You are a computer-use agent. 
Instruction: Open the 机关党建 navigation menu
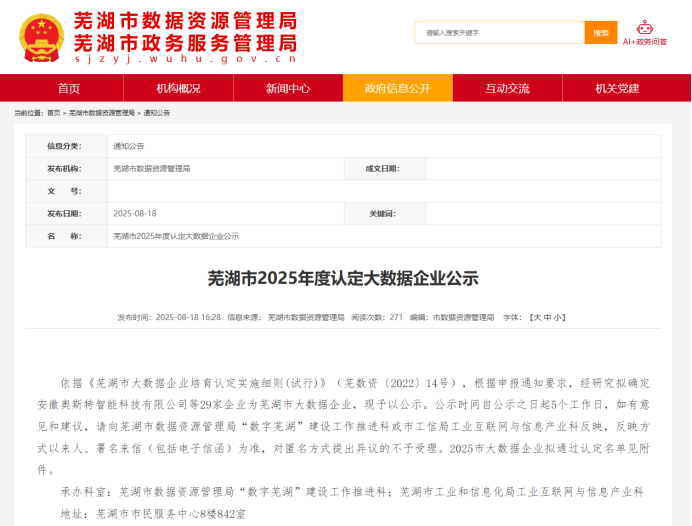[617, 88]
